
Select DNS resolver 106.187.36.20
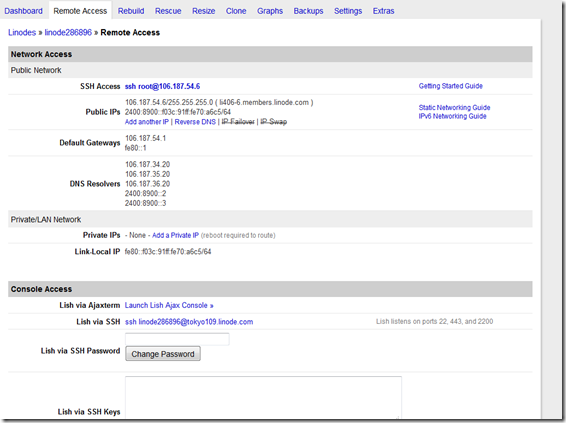click(x=147, y=184)
